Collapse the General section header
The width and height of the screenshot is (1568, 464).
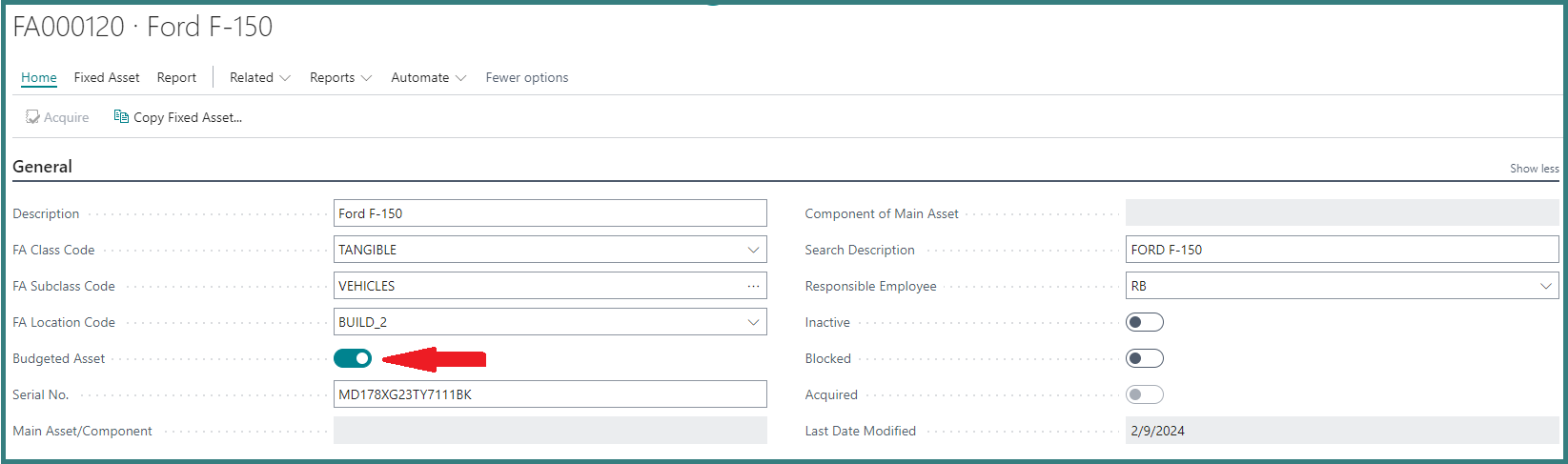click(42, 167)
